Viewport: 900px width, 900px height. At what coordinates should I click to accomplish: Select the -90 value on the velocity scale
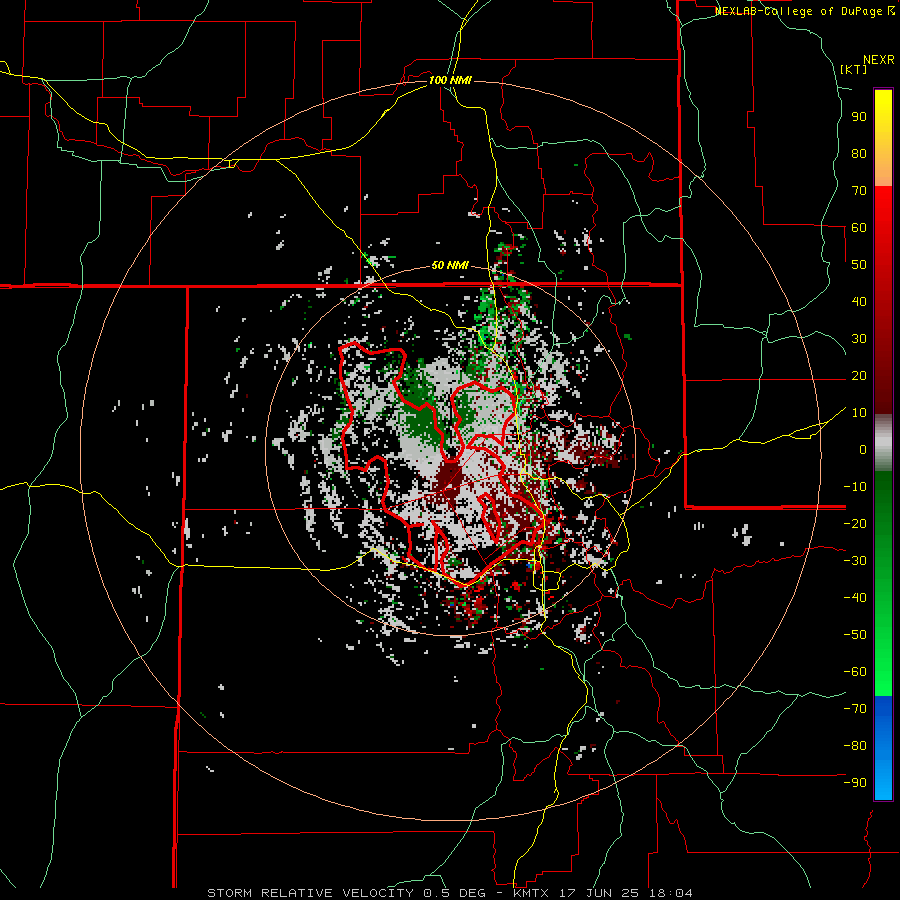[x=855, y=783]
